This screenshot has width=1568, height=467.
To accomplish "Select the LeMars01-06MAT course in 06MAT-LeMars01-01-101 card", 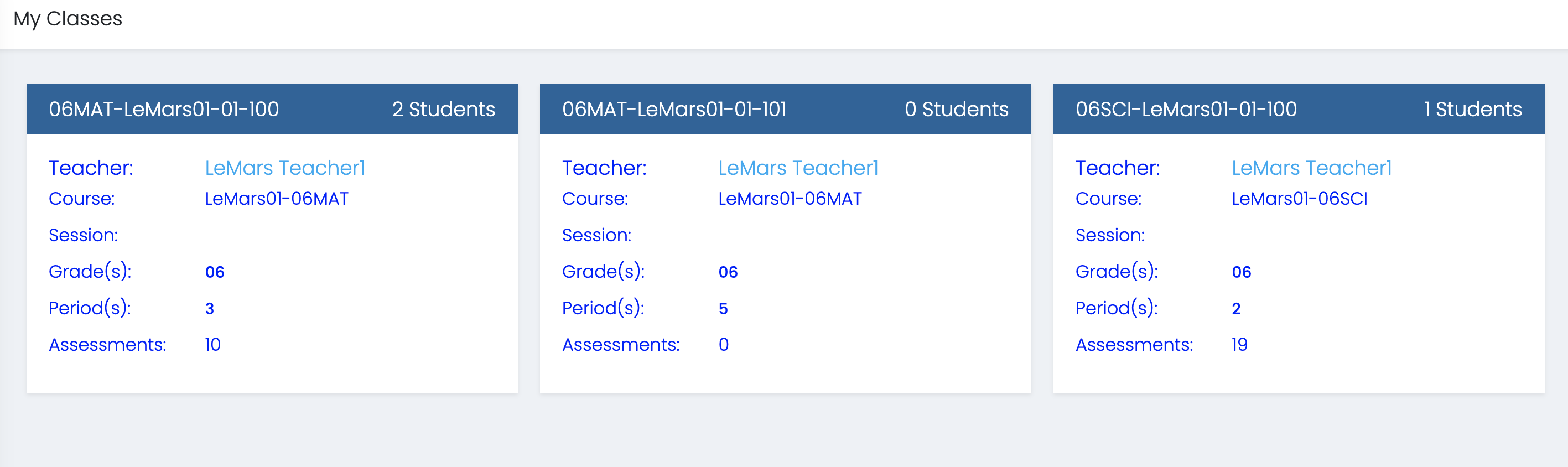I will 790,199.
